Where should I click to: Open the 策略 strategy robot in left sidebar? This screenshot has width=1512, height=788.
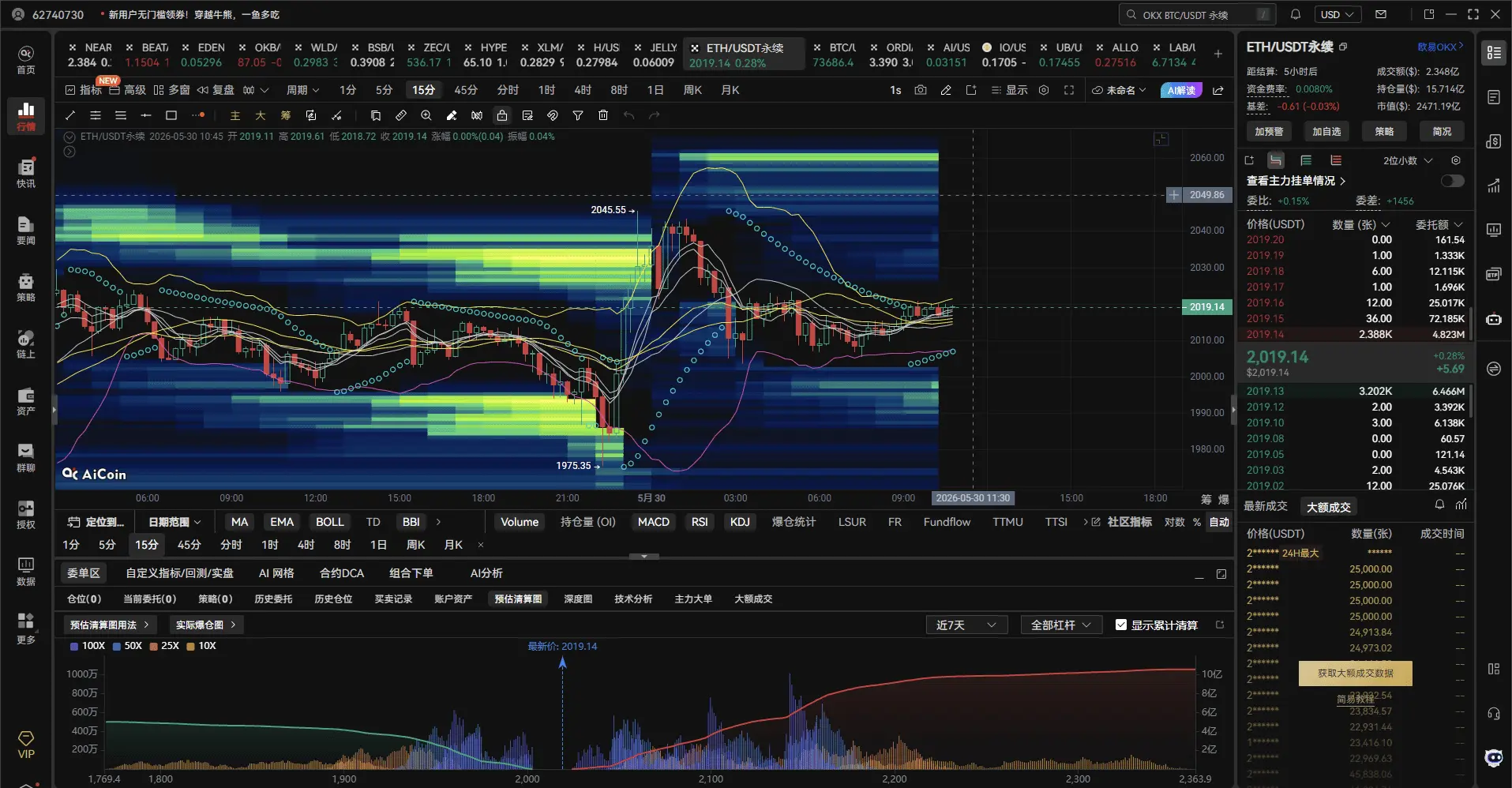coord(26,287)
